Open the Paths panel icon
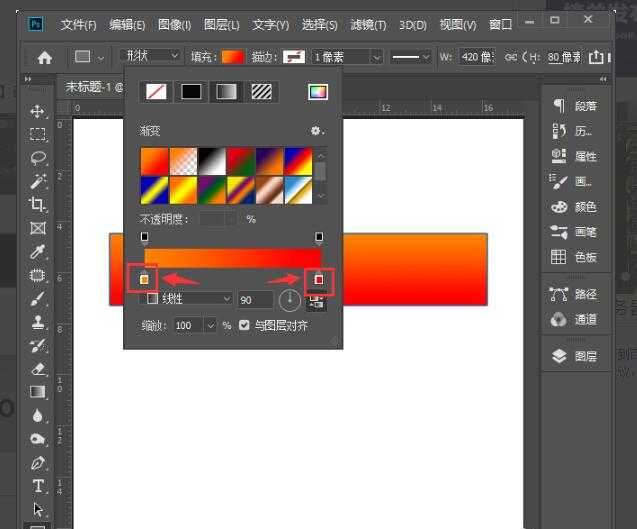637x529 pixels. pos(559,294)
